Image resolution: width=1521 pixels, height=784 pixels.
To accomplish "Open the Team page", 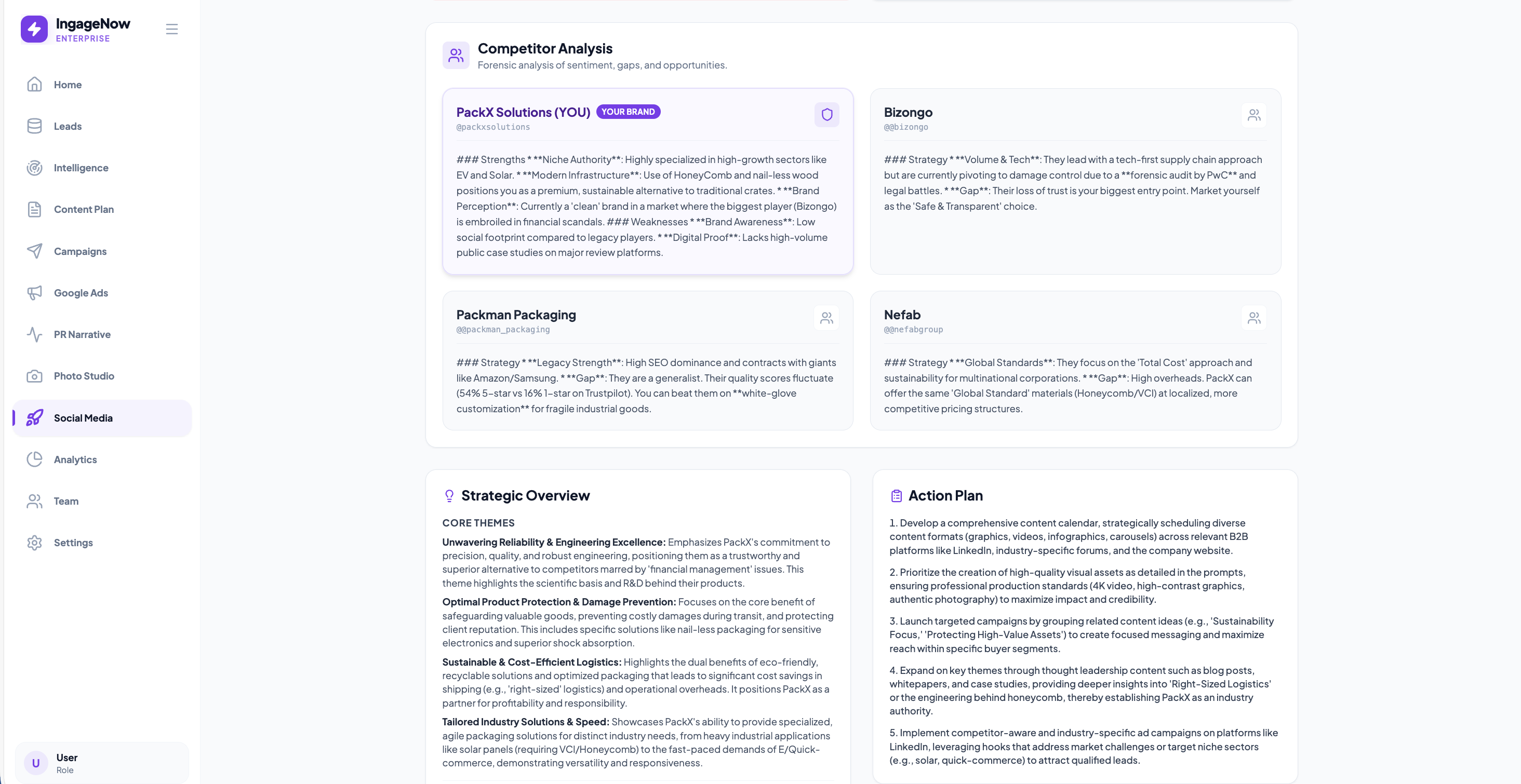I will 65,501.
